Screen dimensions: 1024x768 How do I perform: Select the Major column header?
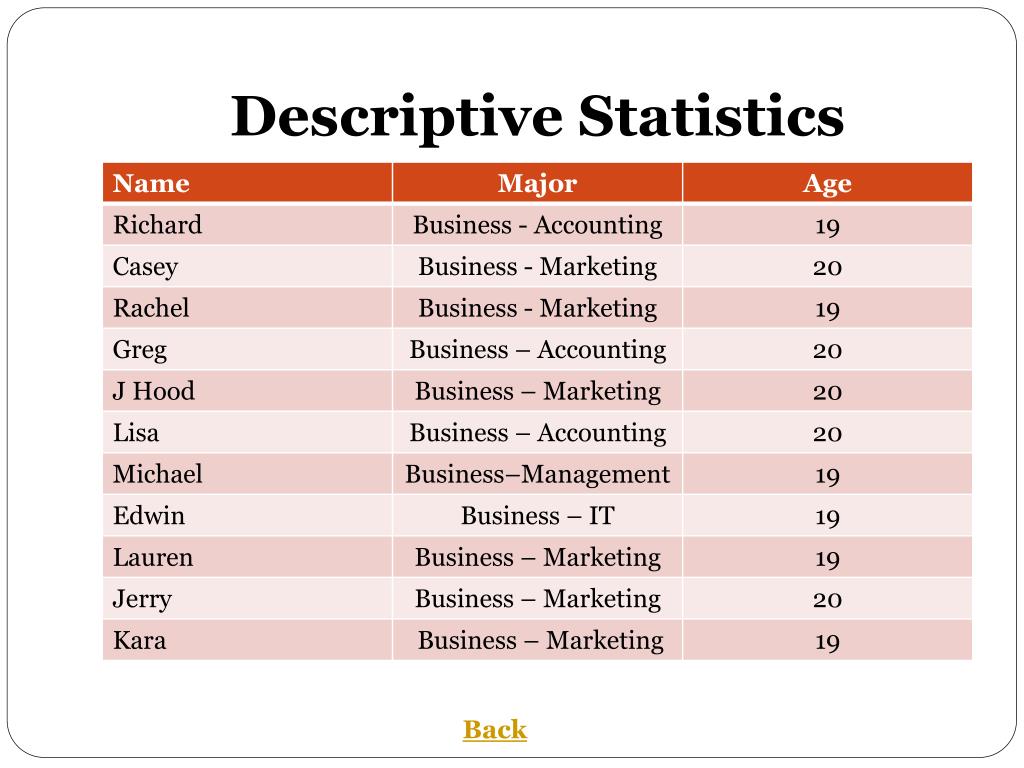pyautogui.click(x=537, y=183)
